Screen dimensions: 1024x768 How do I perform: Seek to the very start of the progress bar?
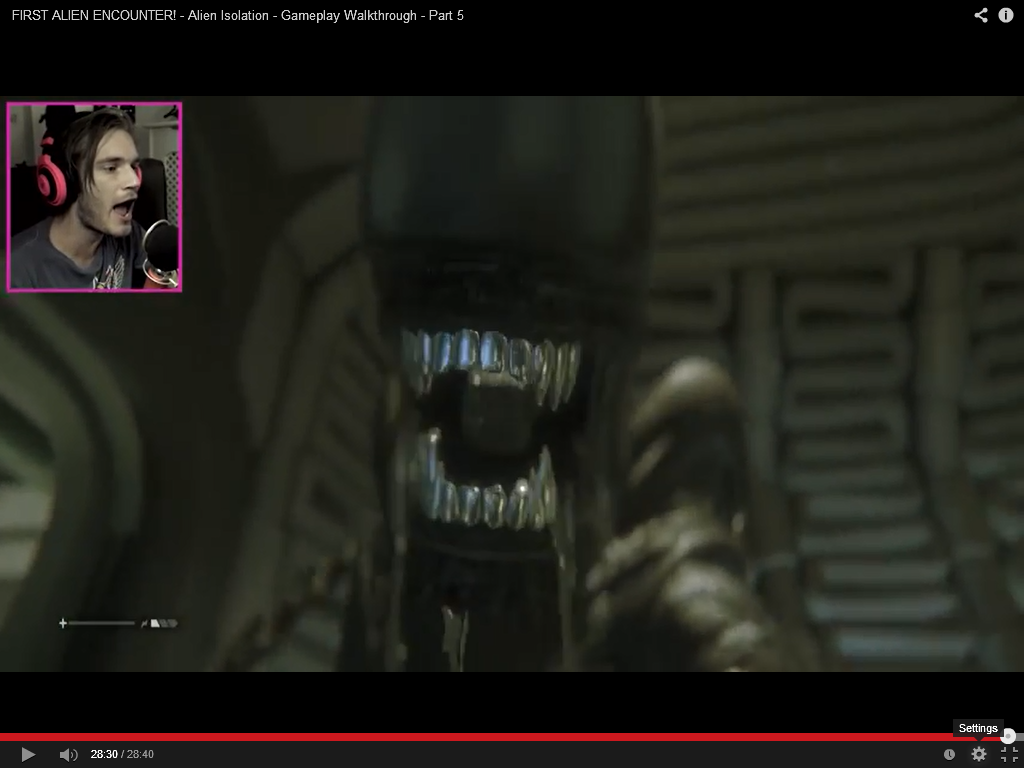[x=2, y=737]
